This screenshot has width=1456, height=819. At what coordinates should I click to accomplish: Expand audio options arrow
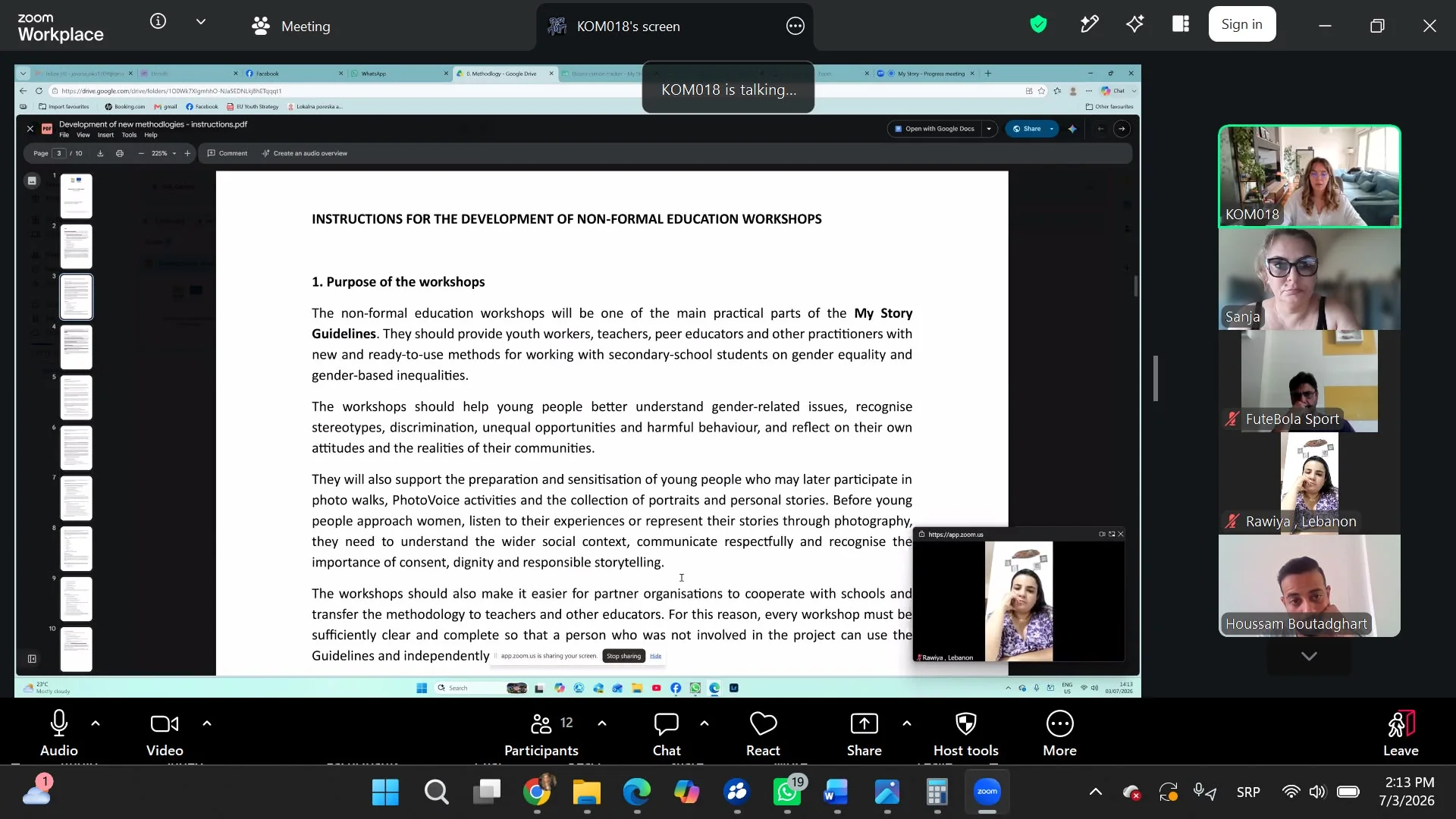[96, 723]
